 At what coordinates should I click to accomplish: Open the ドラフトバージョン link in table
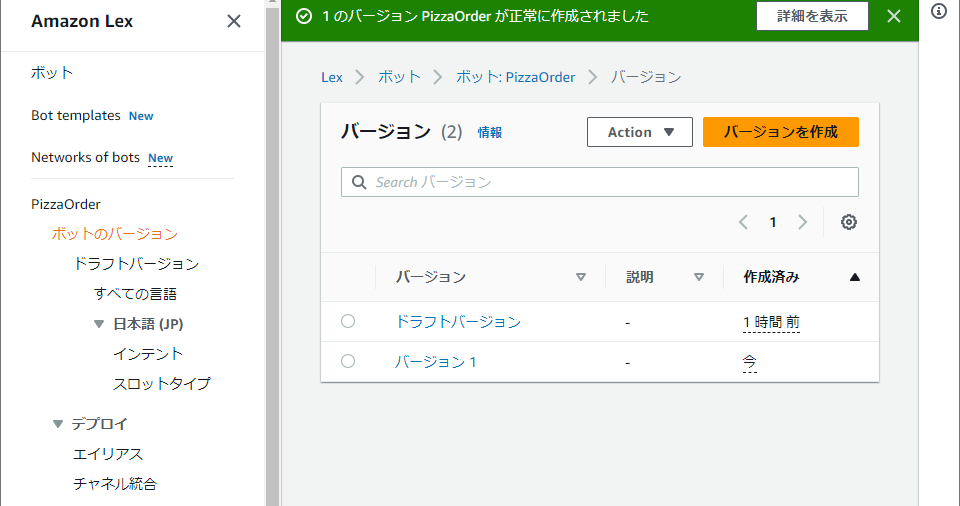click(x=458, y=322)
